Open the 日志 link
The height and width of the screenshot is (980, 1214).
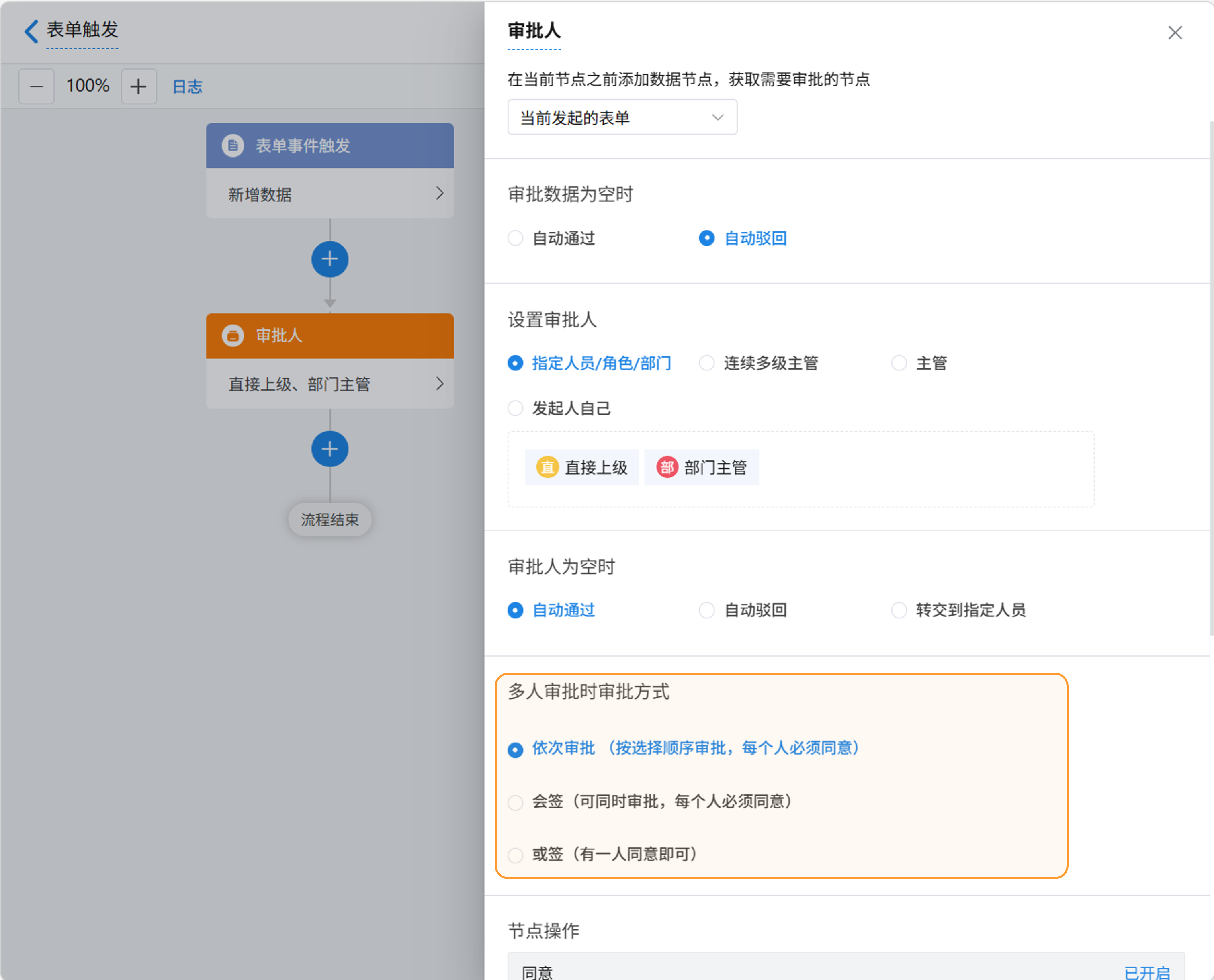[187, 86]
